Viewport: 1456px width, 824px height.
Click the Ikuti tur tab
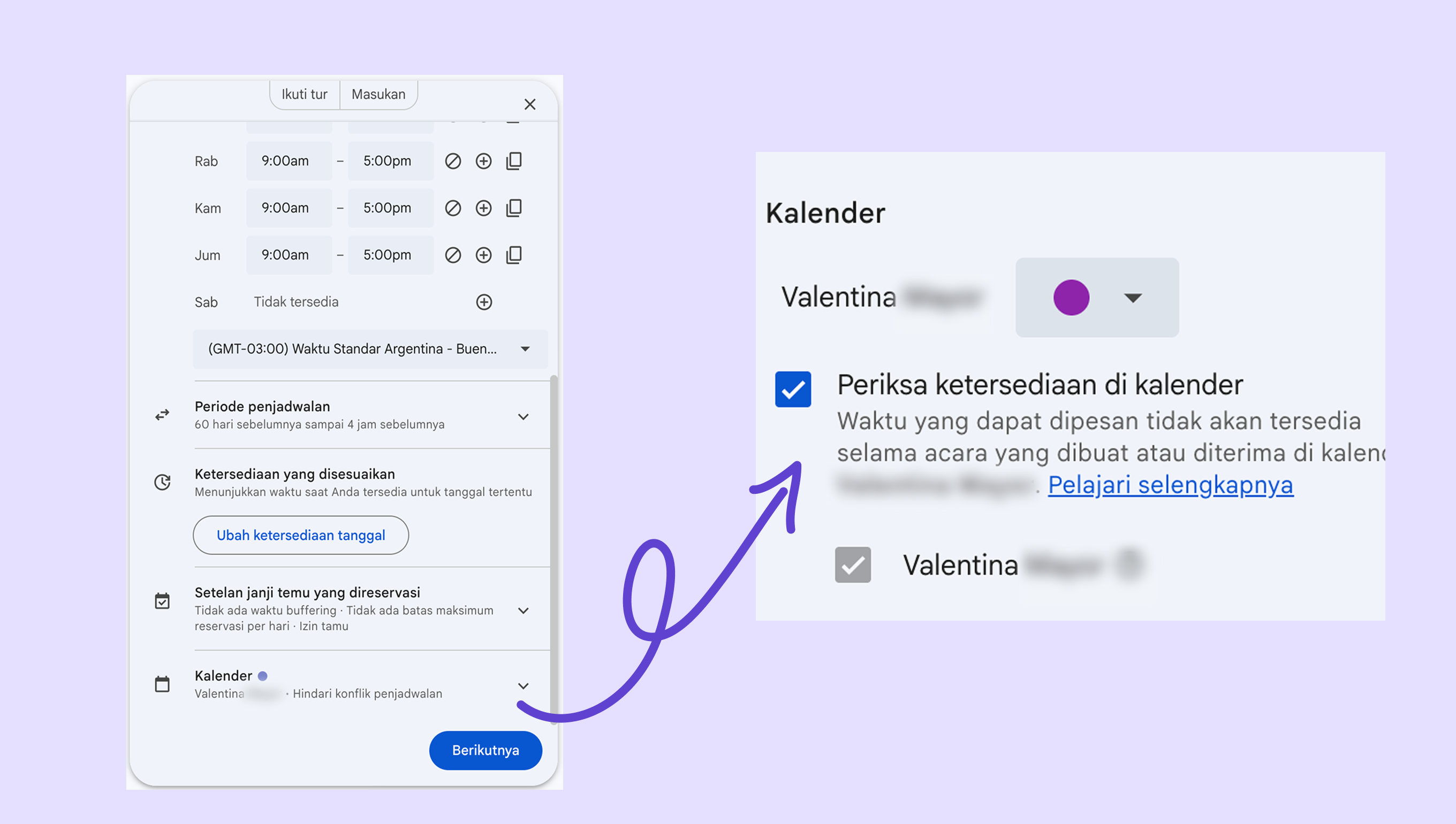pyautogui.click(x=305, y=95)
